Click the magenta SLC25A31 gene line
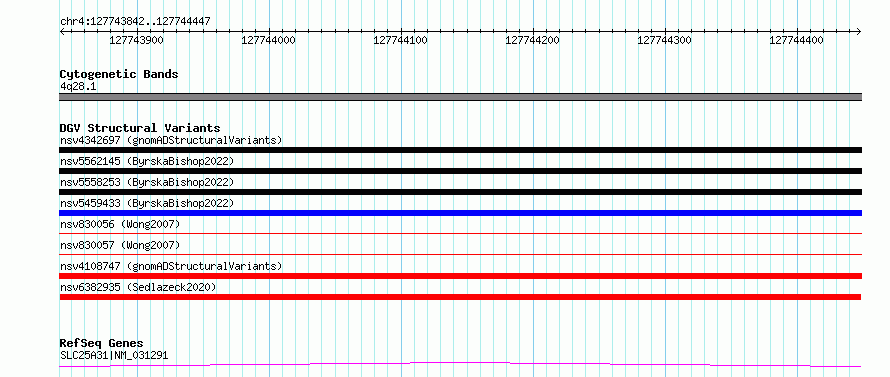The height and width of the screenshot is (377, 890). tap(460, 364)
